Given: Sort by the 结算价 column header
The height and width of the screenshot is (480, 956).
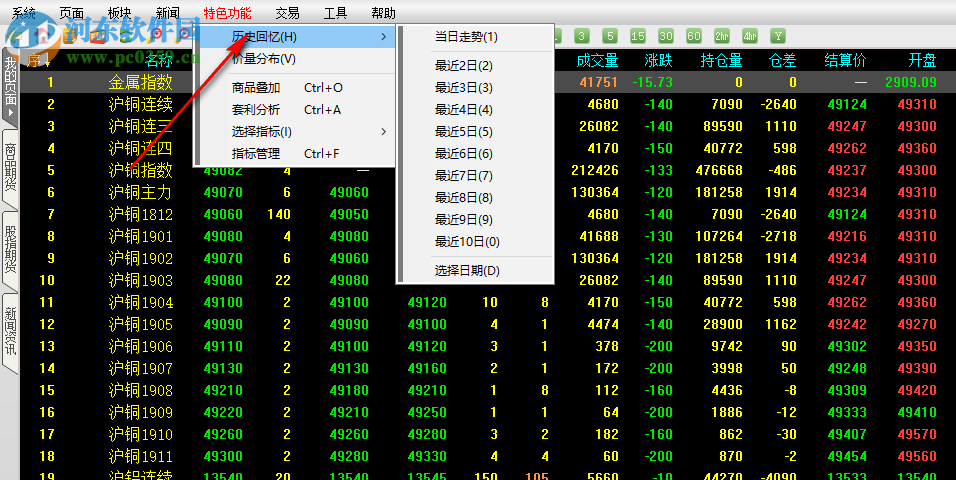Looking at the screenshot, I should click(x=845, y=60).
